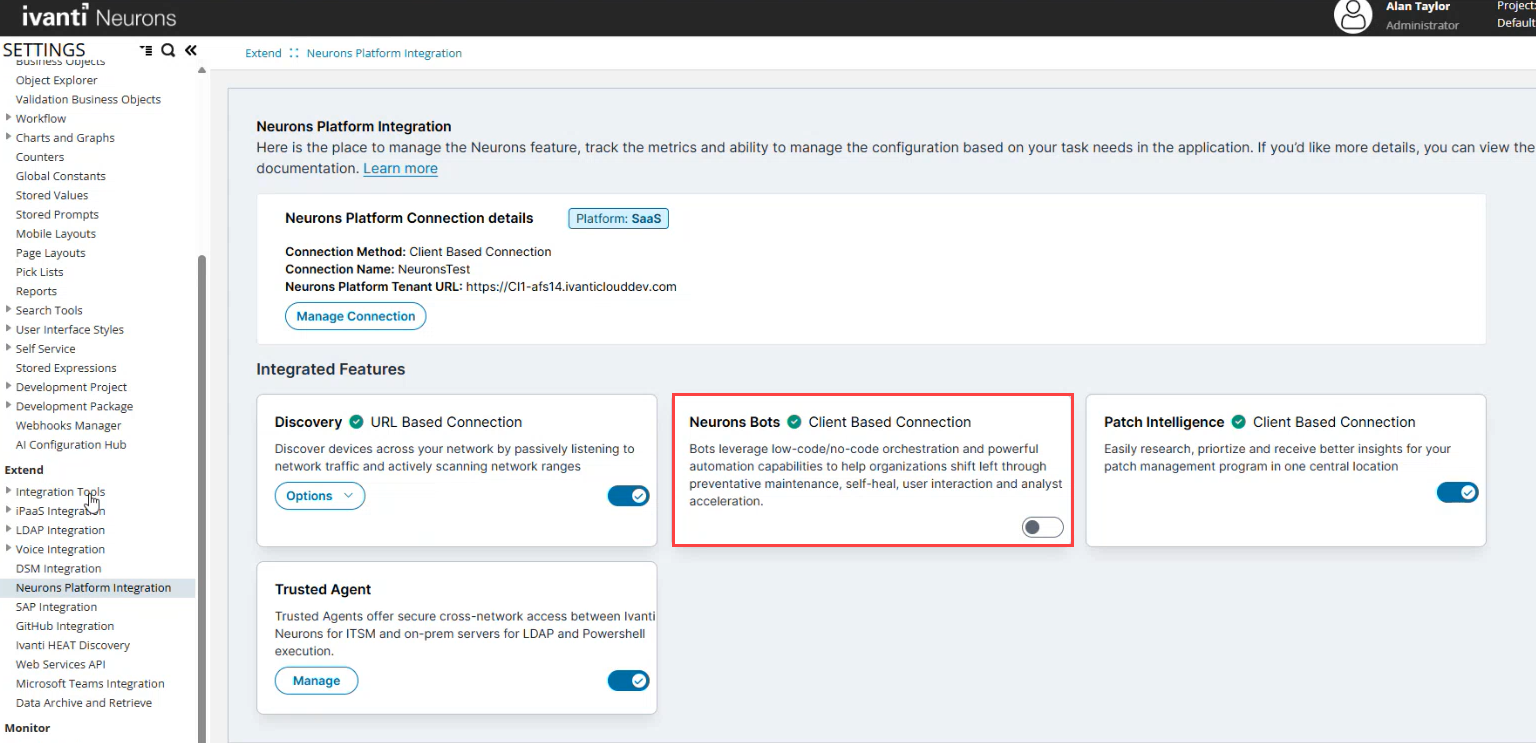Click the list icon left of Settings search
This screenshot has width=1536, height=743.
[x=146, y=50]
